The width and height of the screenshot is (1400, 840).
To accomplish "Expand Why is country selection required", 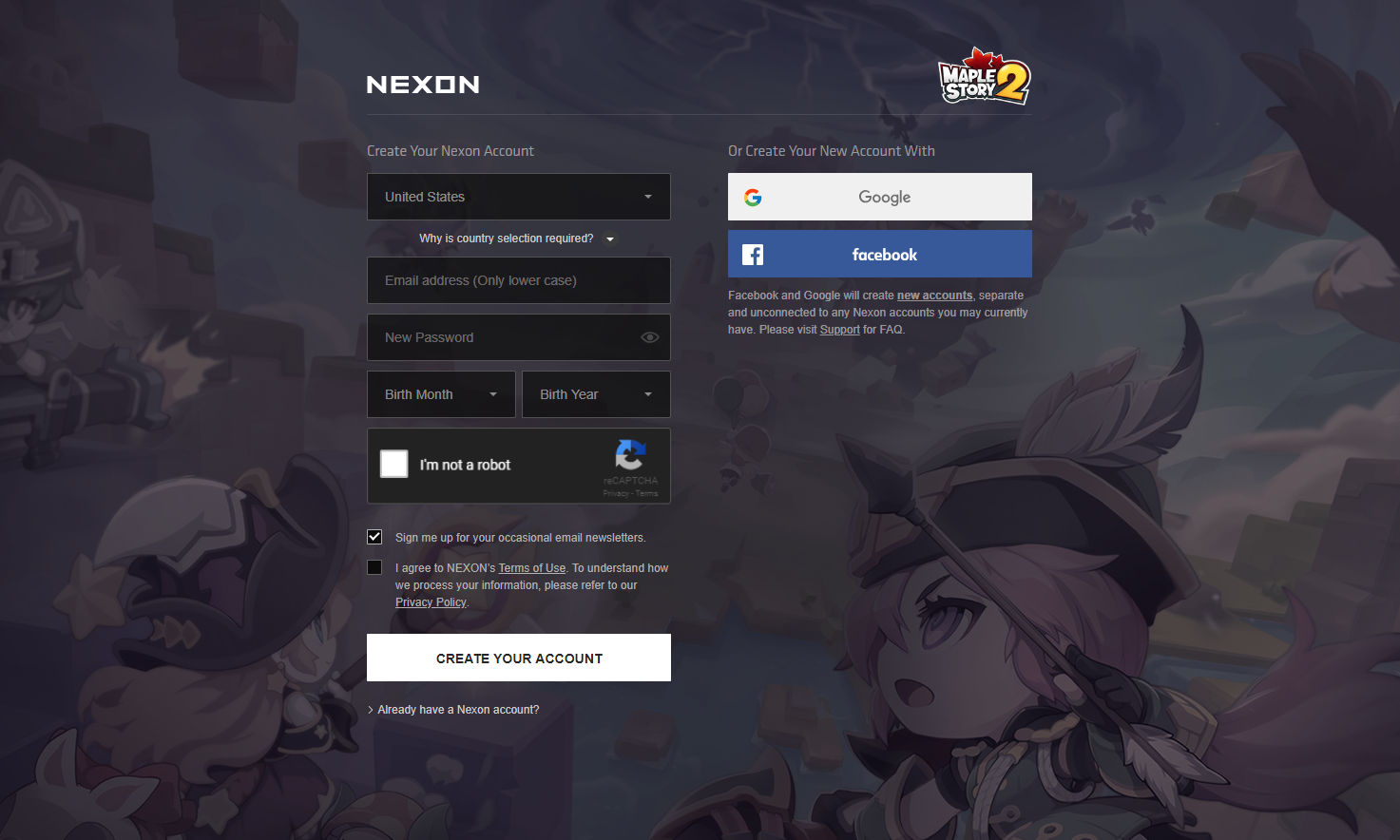I will pyautogui.click(x=517, y=239).
